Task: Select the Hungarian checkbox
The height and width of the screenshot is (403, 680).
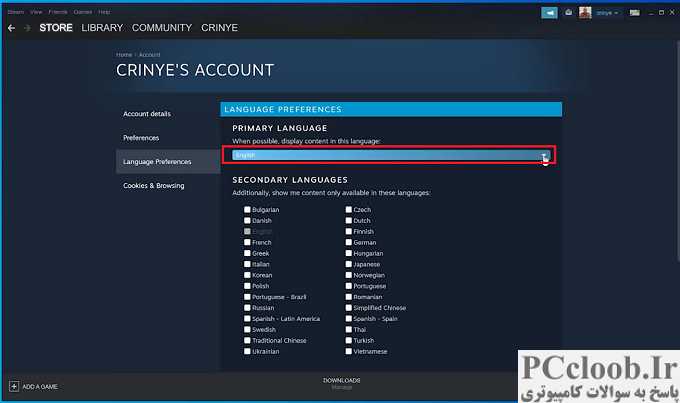Action: pos(349,253)
